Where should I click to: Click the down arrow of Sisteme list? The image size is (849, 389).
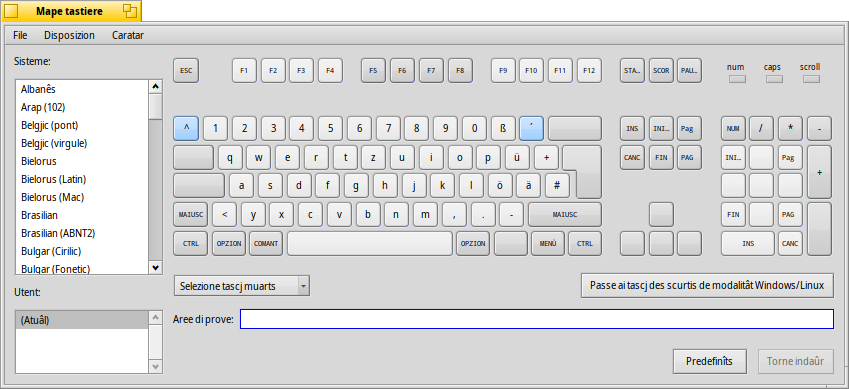pyautogui.click(x=155, y=267)
